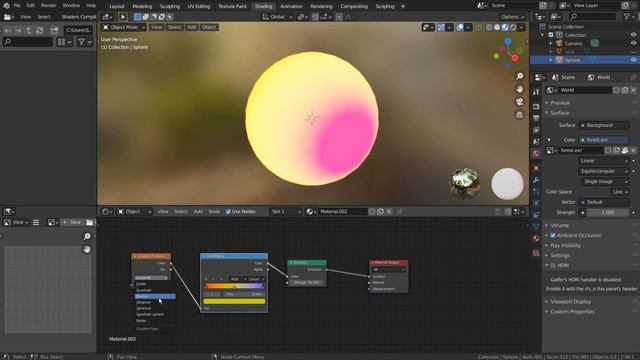Open Add menu in node editor header
Screen dimensions: 640x360
(x=198, y=211)
